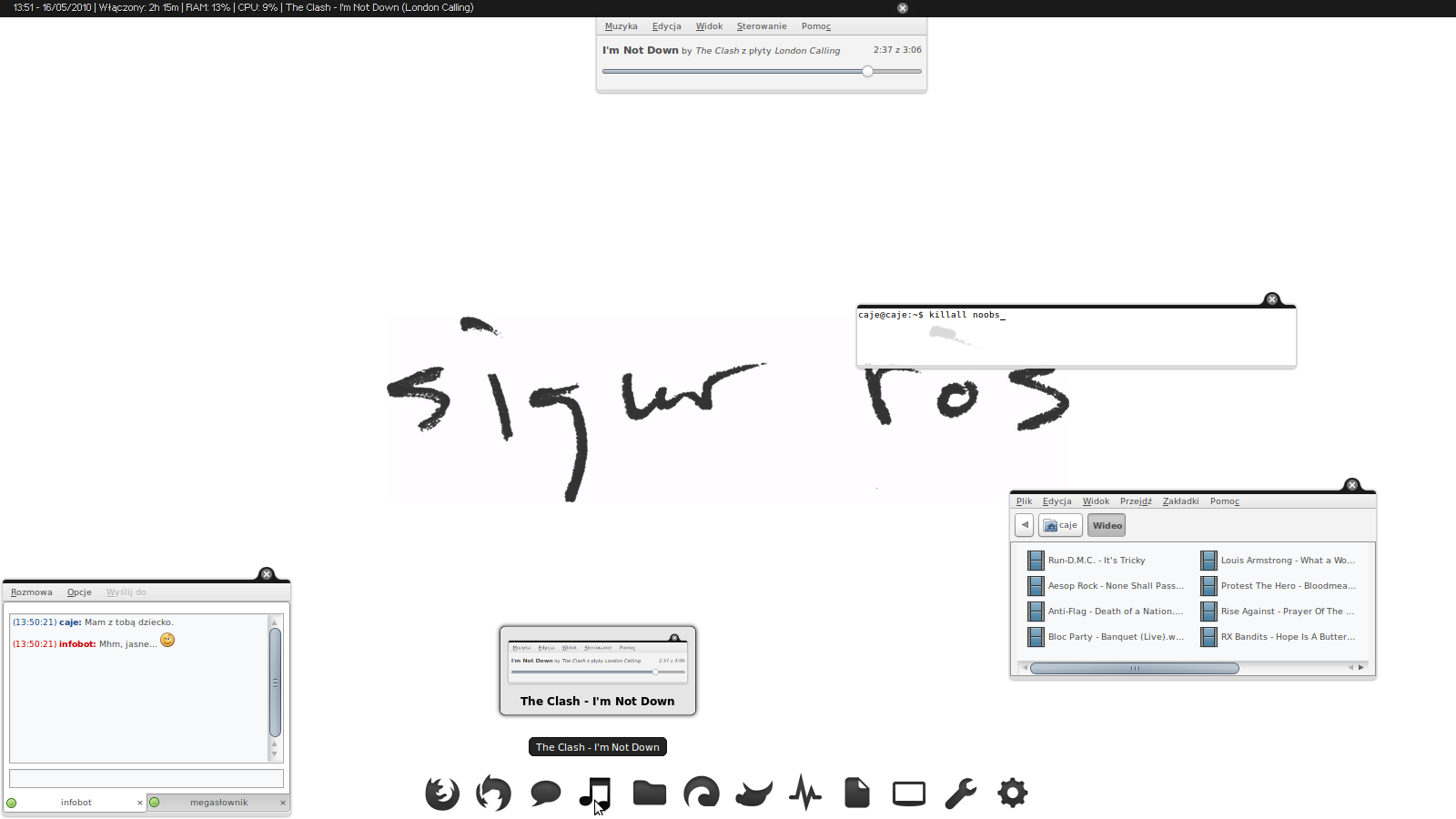Click the wrench dock icon
This screenshot has width=1456, height=819.
[x=961, y=793]
